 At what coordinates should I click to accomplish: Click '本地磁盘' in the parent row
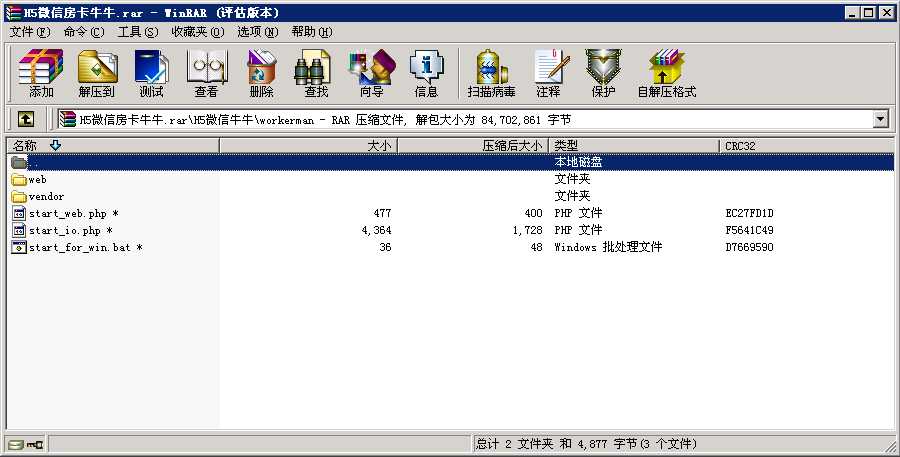pos(578,162)
